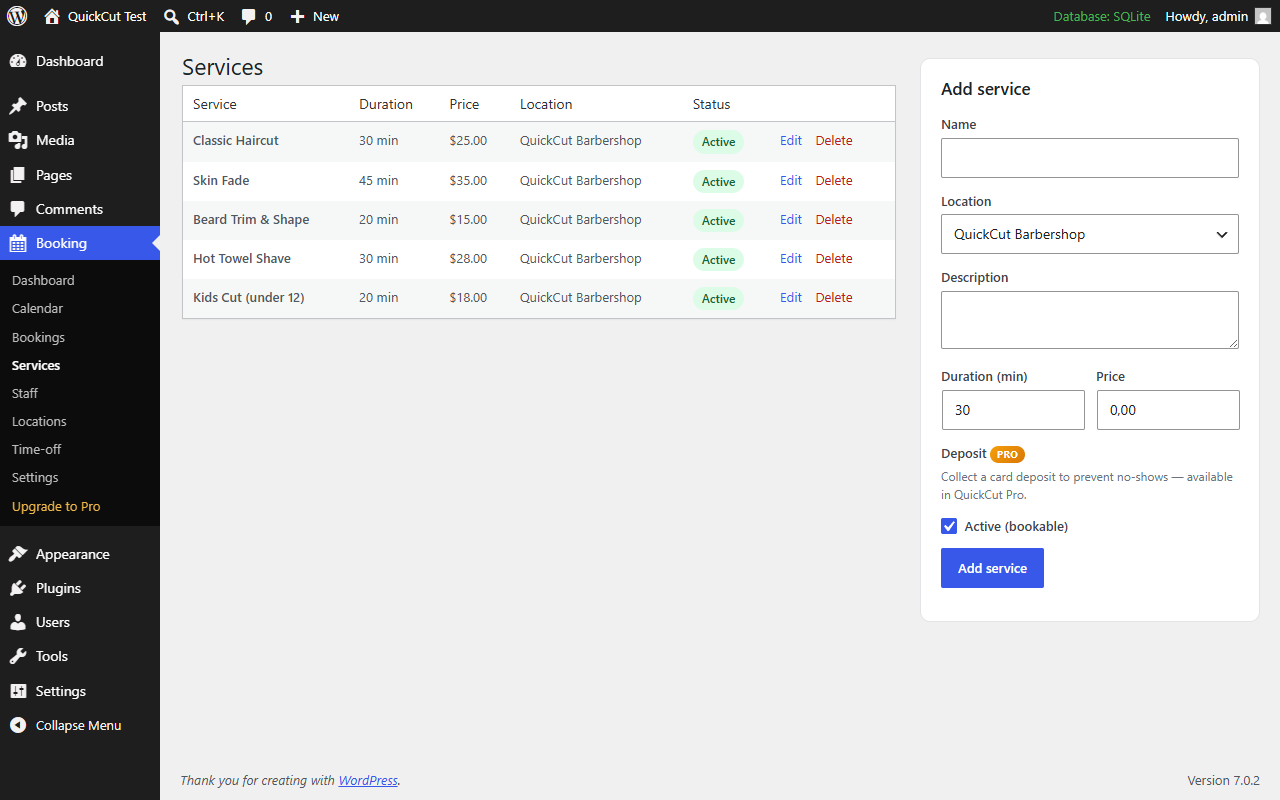The width and height of the screenshot is (1280, 800).
Task: Click the Kids Cut (under 12) service name
Action: pyautogui.click(x=249, y=298)
